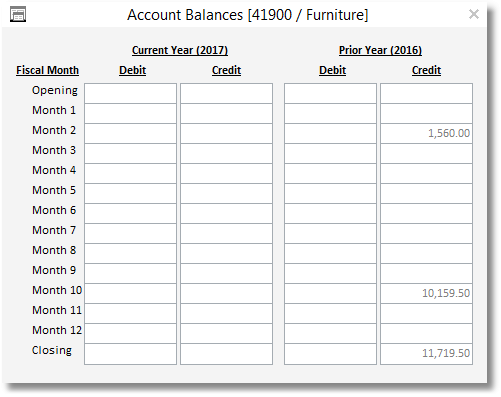Select the Month 11 Current Year Credit field
This screenshot has width=501, height=397.
[226, 313]
